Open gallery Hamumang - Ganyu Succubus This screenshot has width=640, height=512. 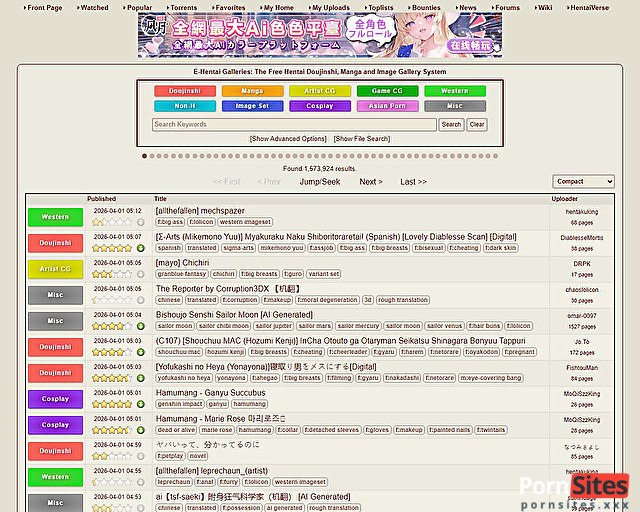(211, 393)
